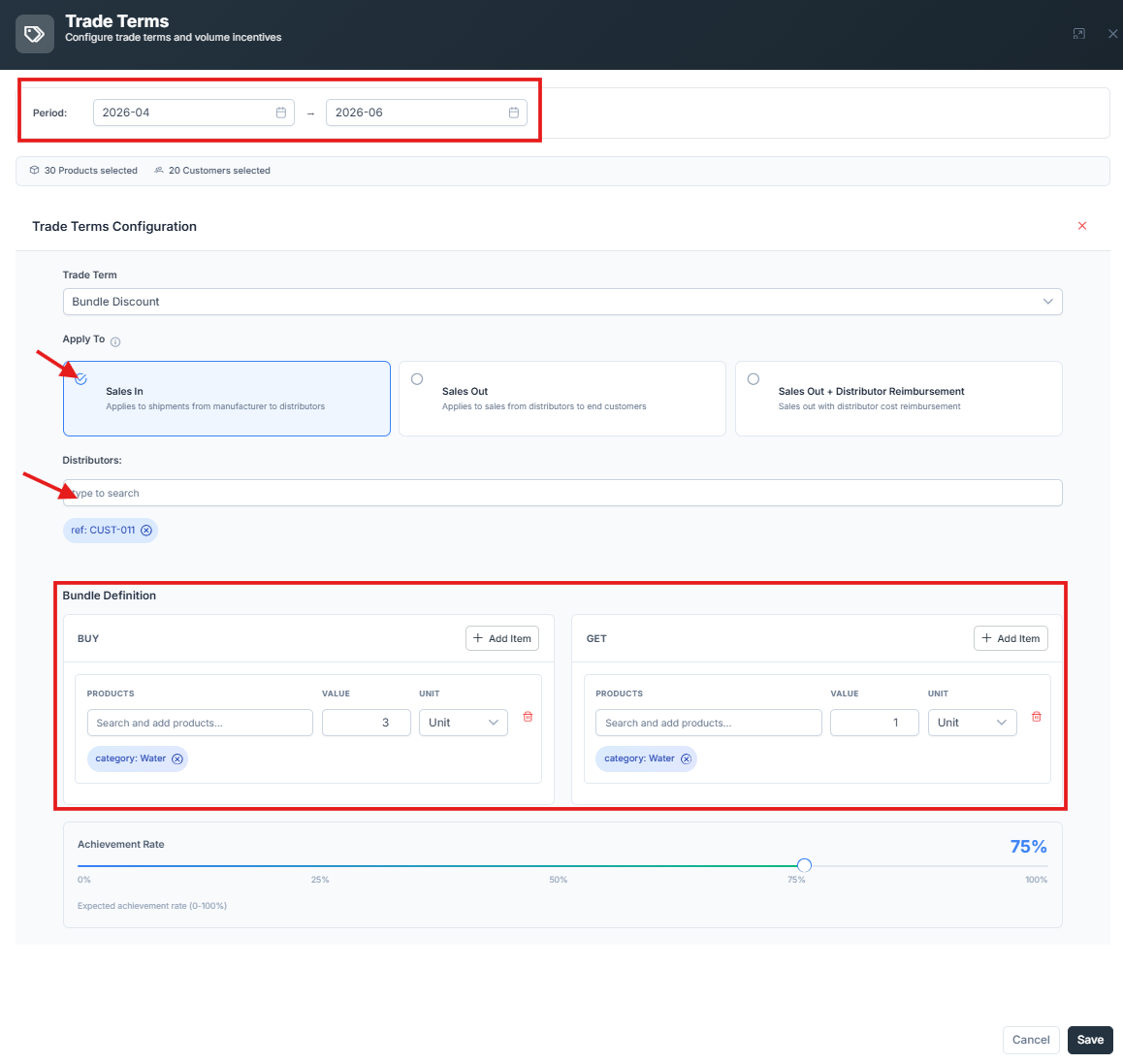This screenshot has height=1064, width=1123.
Task: Open the Trade Term Bundle Discount dropdown
Action: pyautogui.click(x=562, y=302)
